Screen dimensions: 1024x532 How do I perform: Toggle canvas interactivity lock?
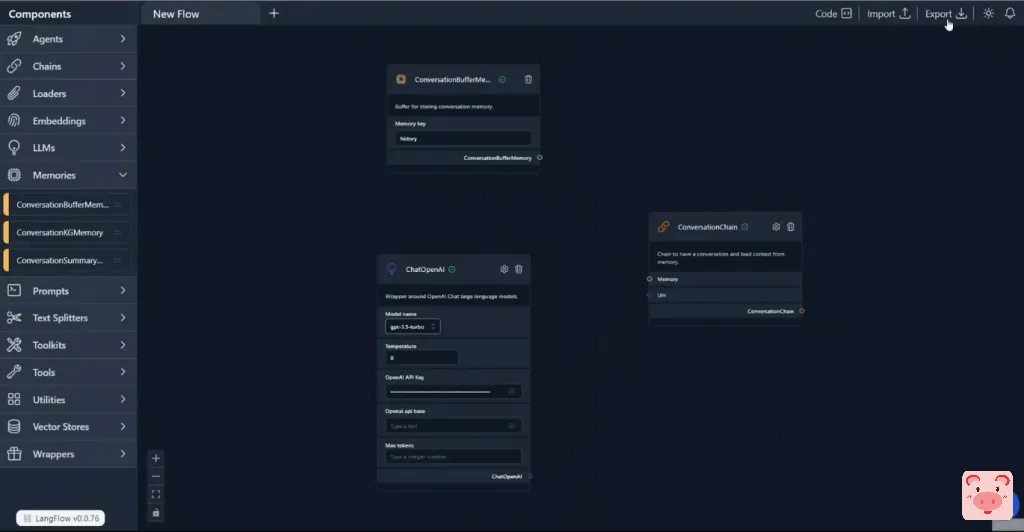click(x=155, y=513)
